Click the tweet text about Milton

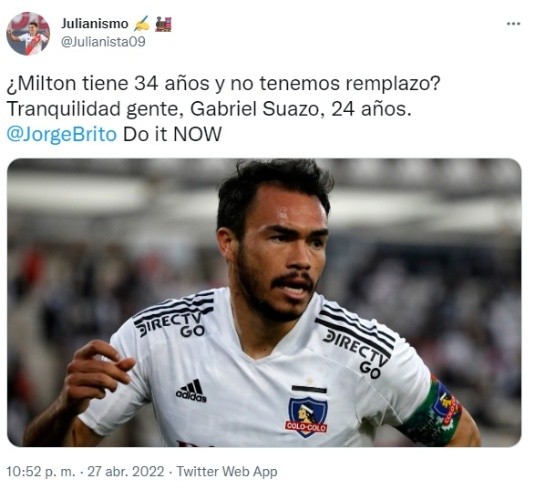click(x=223, y=84)
